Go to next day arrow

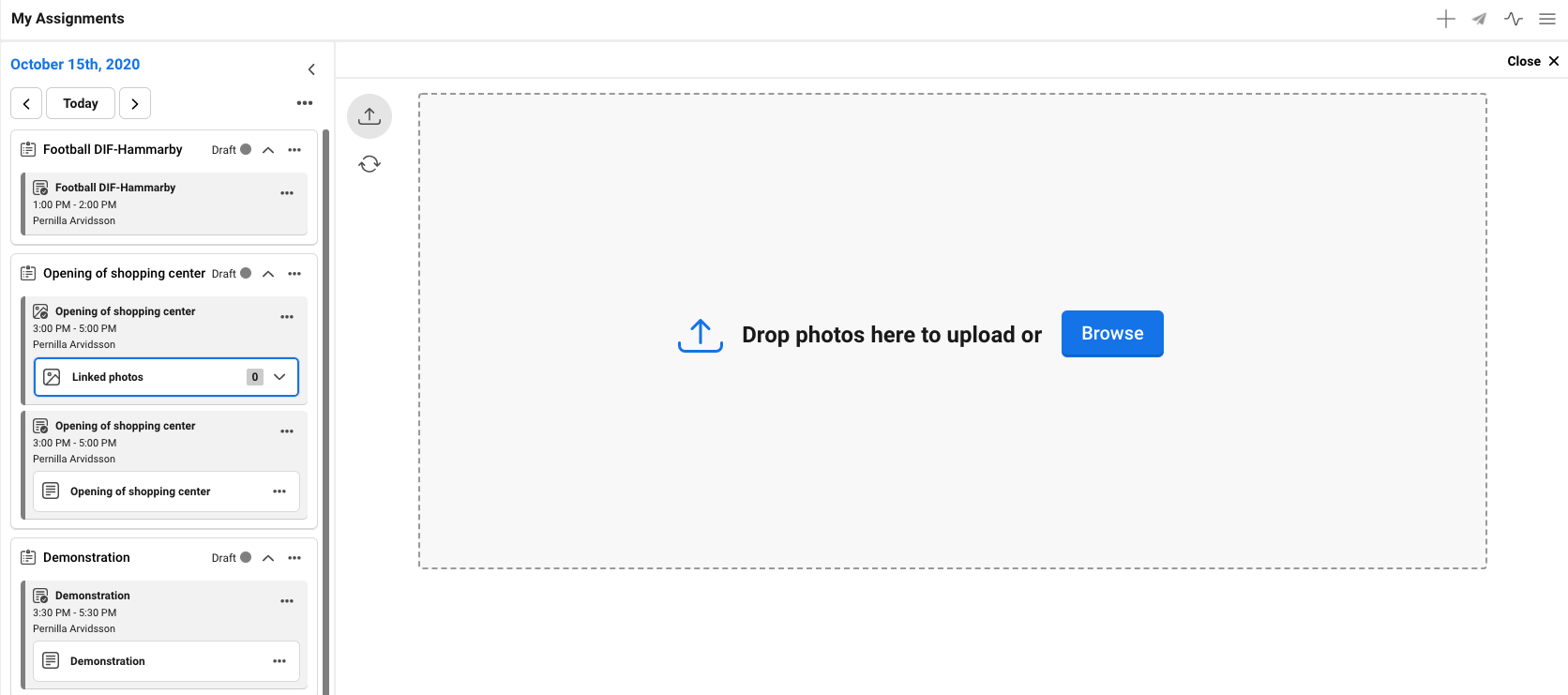135,103
